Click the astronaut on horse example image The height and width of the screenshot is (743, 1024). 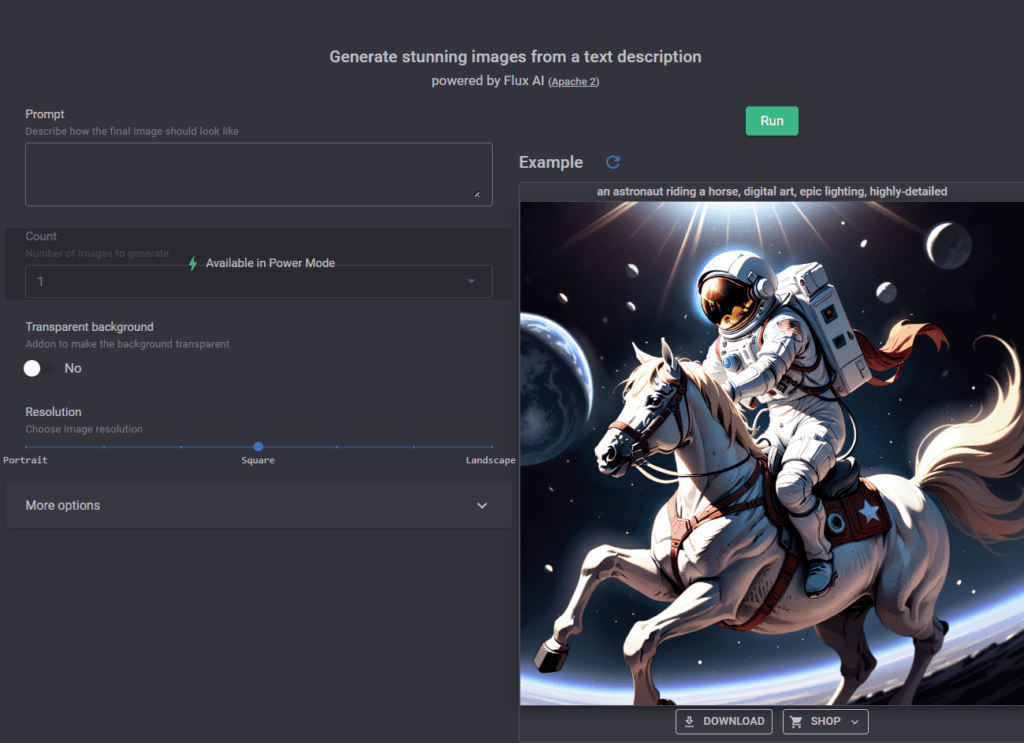click(772, 453)
